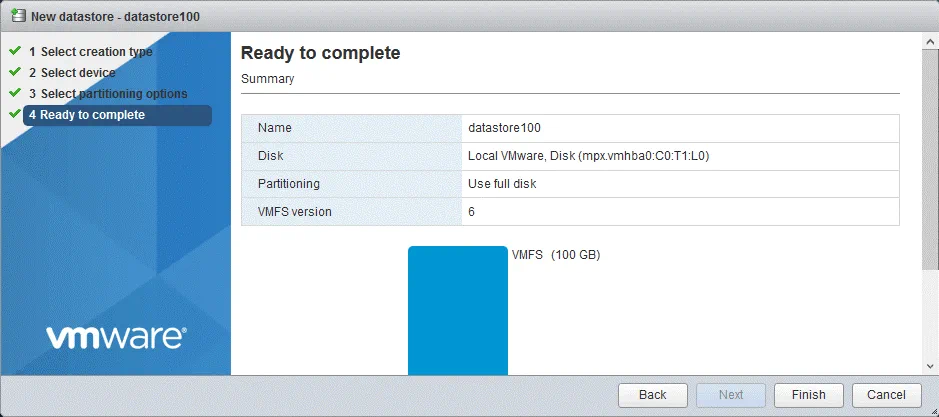Viewport: 939px width, 417px height.
Task: Select the Local VMware Disk value row
Action: 589,156
